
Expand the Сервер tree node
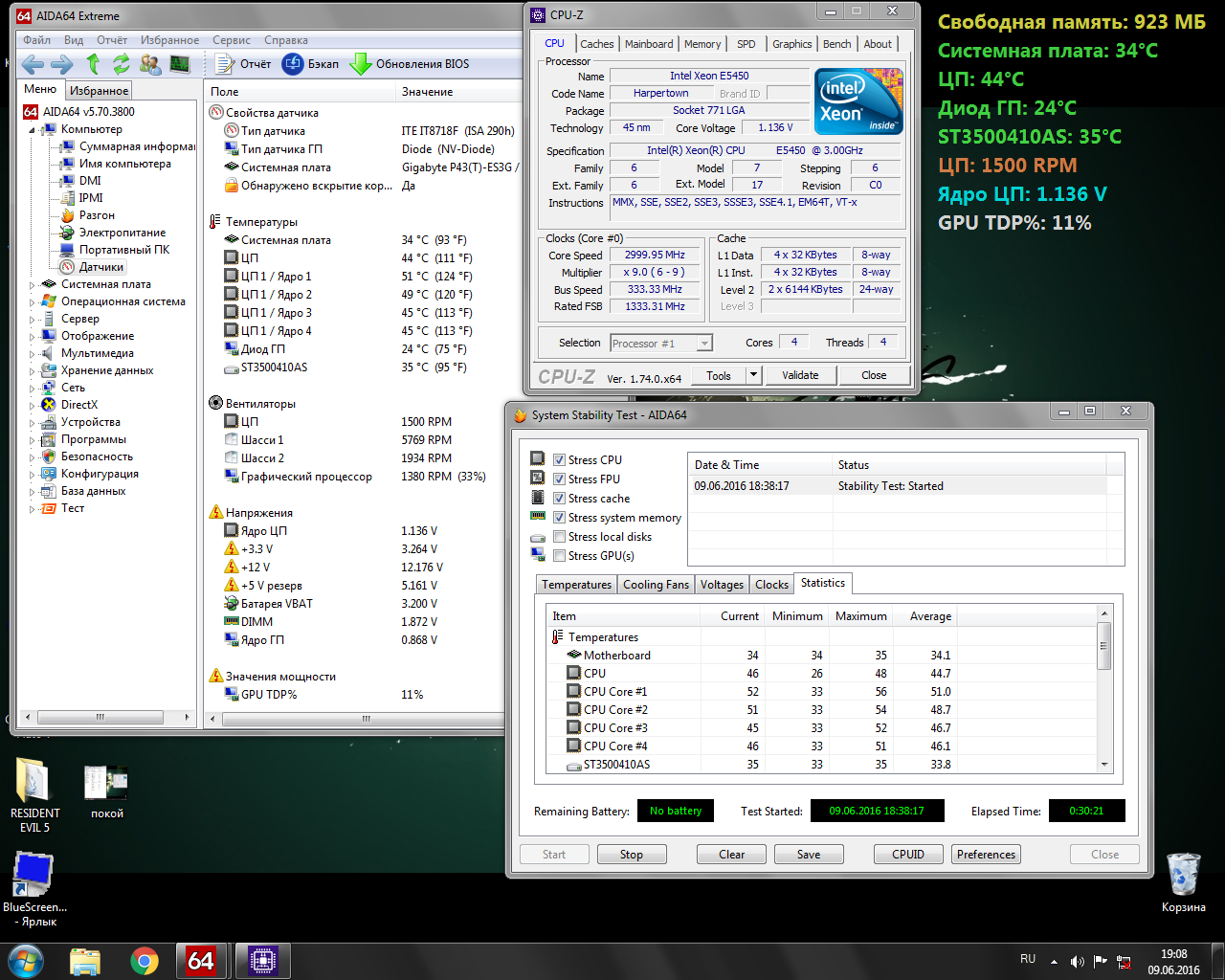33,320
